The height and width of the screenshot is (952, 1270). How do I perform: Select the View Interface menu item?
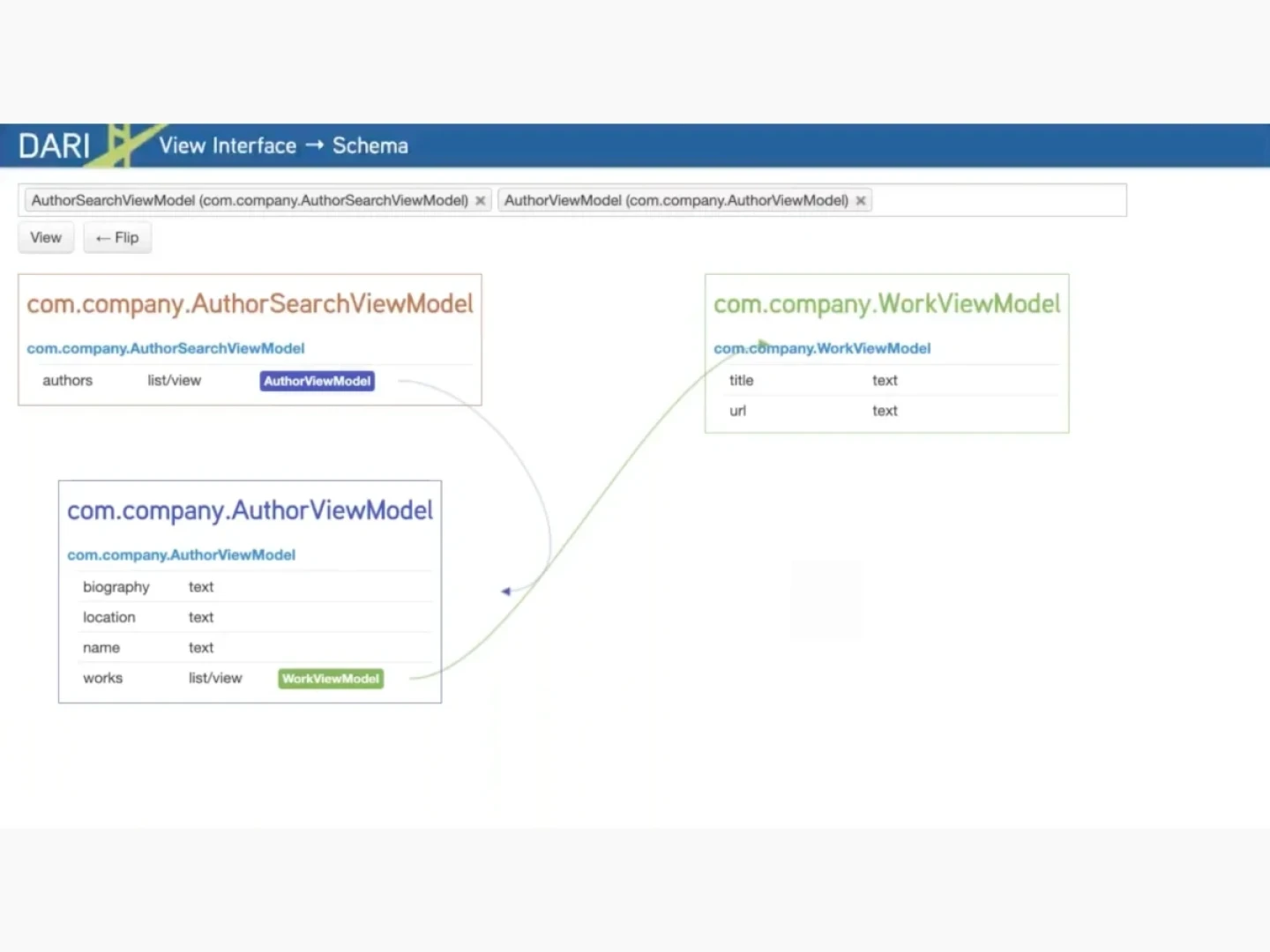point(227,145)
